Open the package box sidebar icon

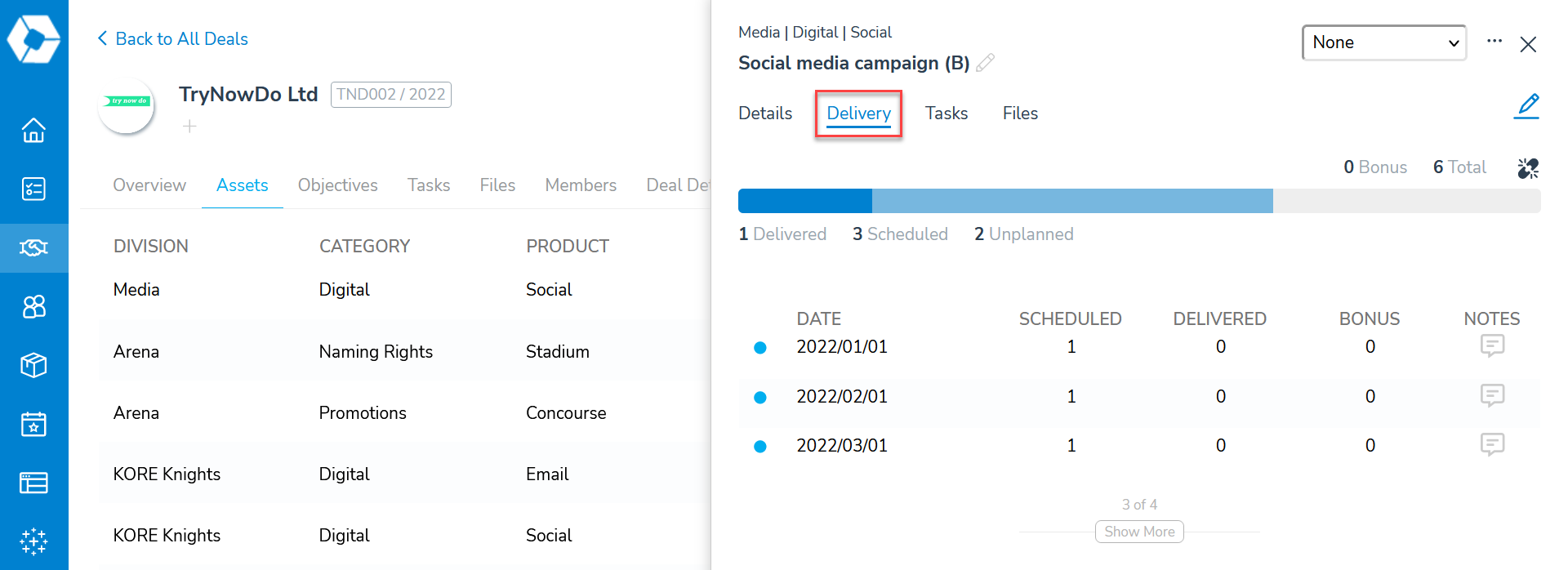pyautogui.click(x=33, y=365)
